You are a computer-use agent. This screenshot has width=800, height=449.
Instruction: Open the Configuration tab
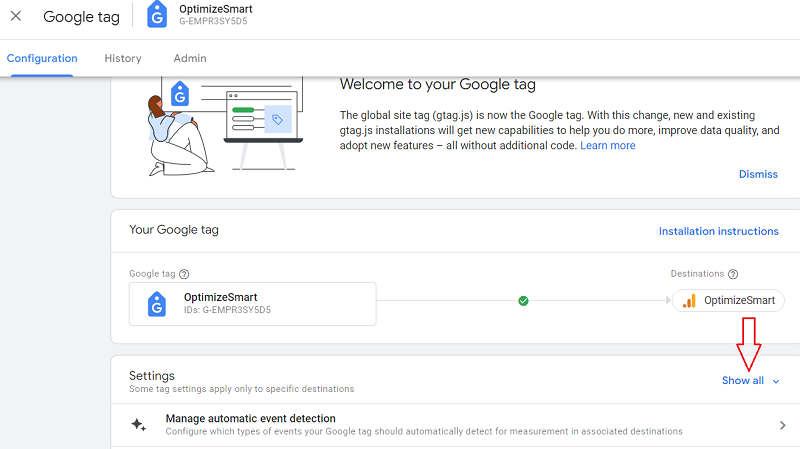click(42, 58)
